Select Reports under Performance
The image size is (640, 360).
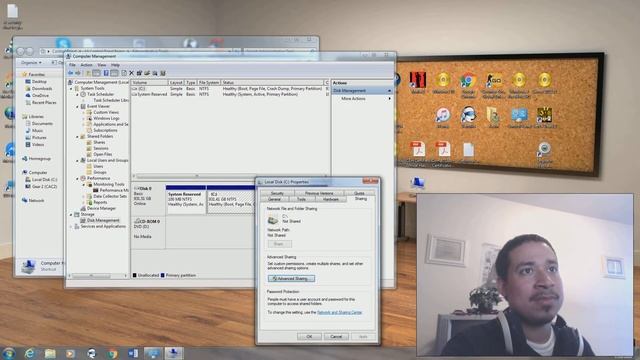coord(100,202)
